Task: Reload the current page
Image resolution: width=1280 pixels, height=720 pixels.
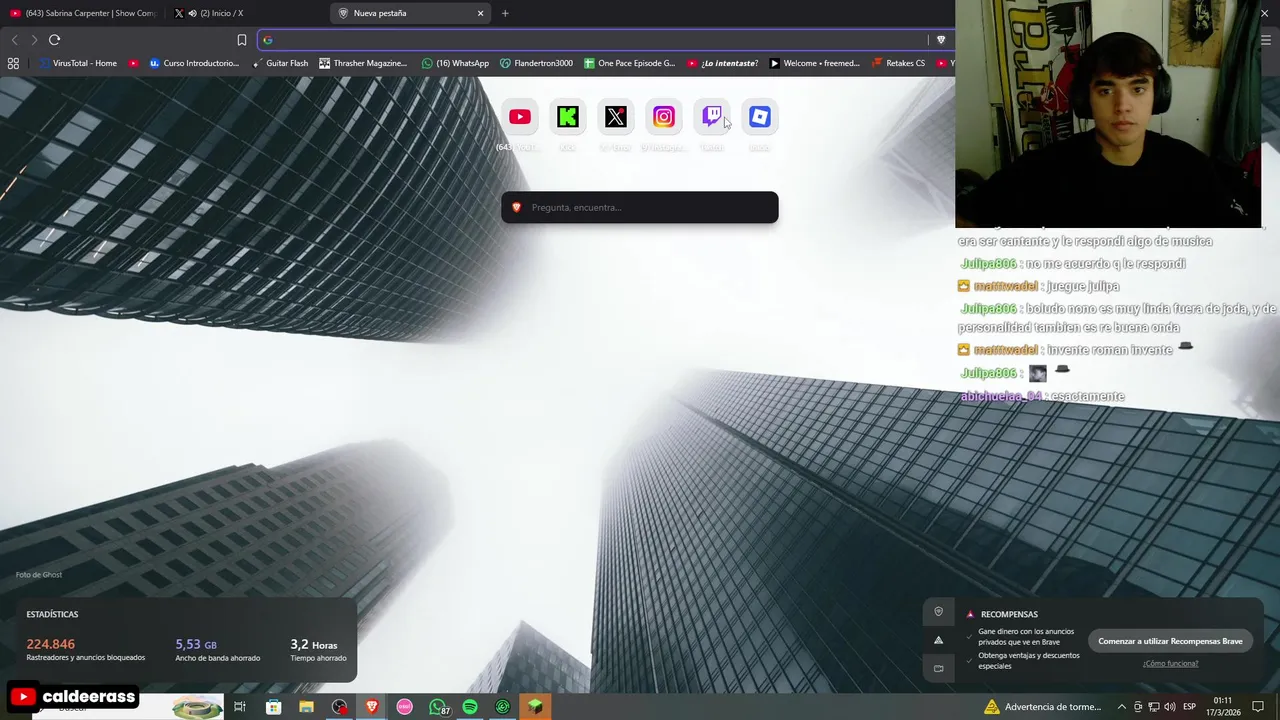Action: coord(54,40)
